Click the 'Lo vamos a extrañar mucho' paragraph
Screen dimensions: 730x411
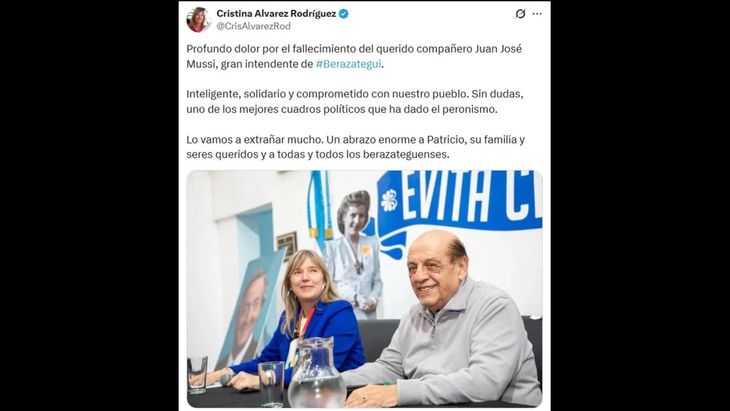coord(356,147)
